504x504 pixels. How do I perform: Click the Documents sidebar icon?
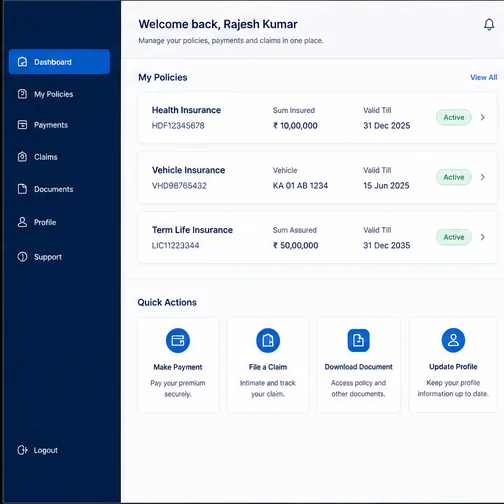[x=22, y=189]
